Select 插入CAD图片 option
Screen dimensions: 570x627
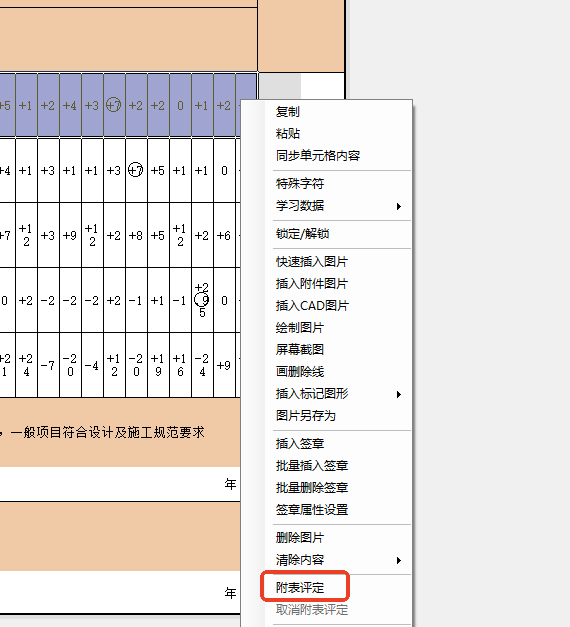(x=312, y=306)
